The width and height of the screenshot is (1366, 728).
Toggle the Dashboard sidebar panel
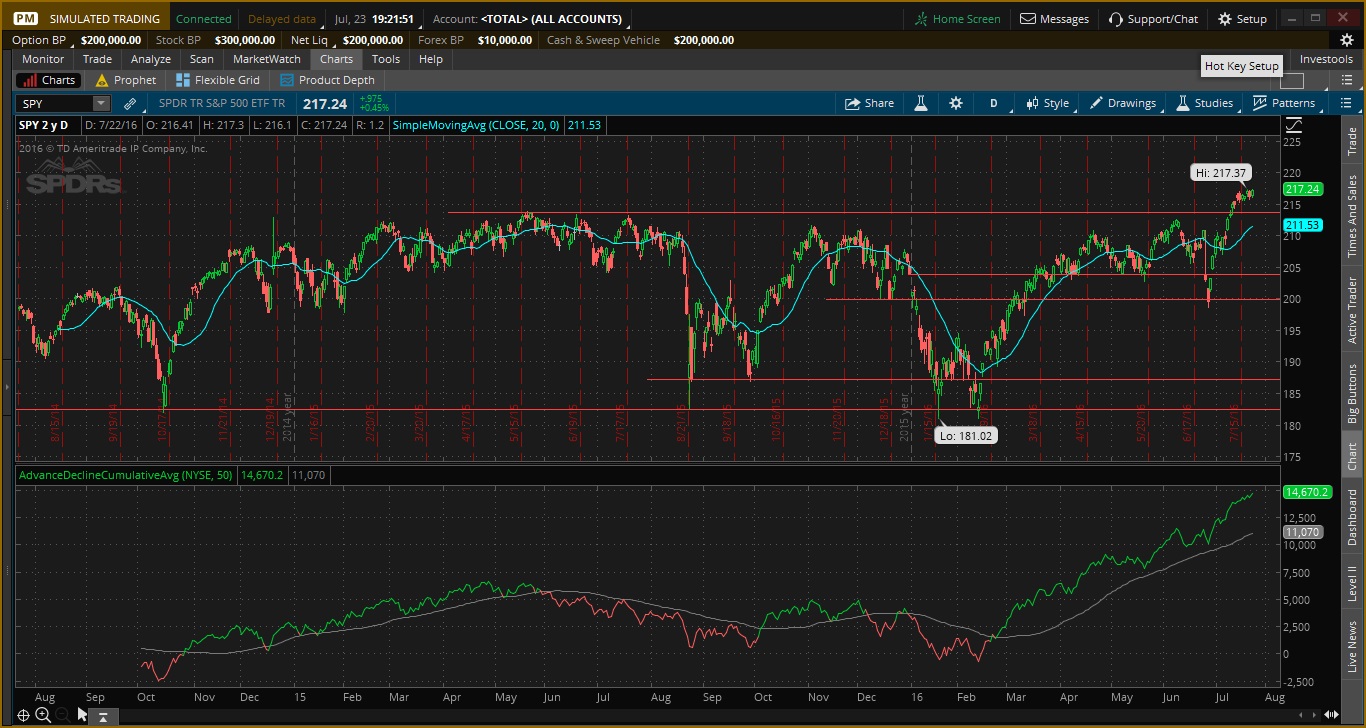point(1352,518)
